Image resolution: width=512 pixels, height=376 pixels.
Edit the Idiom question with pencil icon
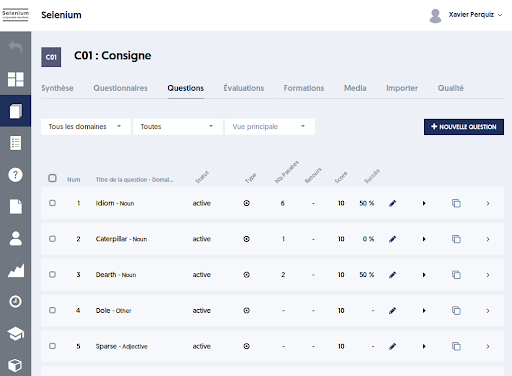pyautogui.click(x=392, y=203)
